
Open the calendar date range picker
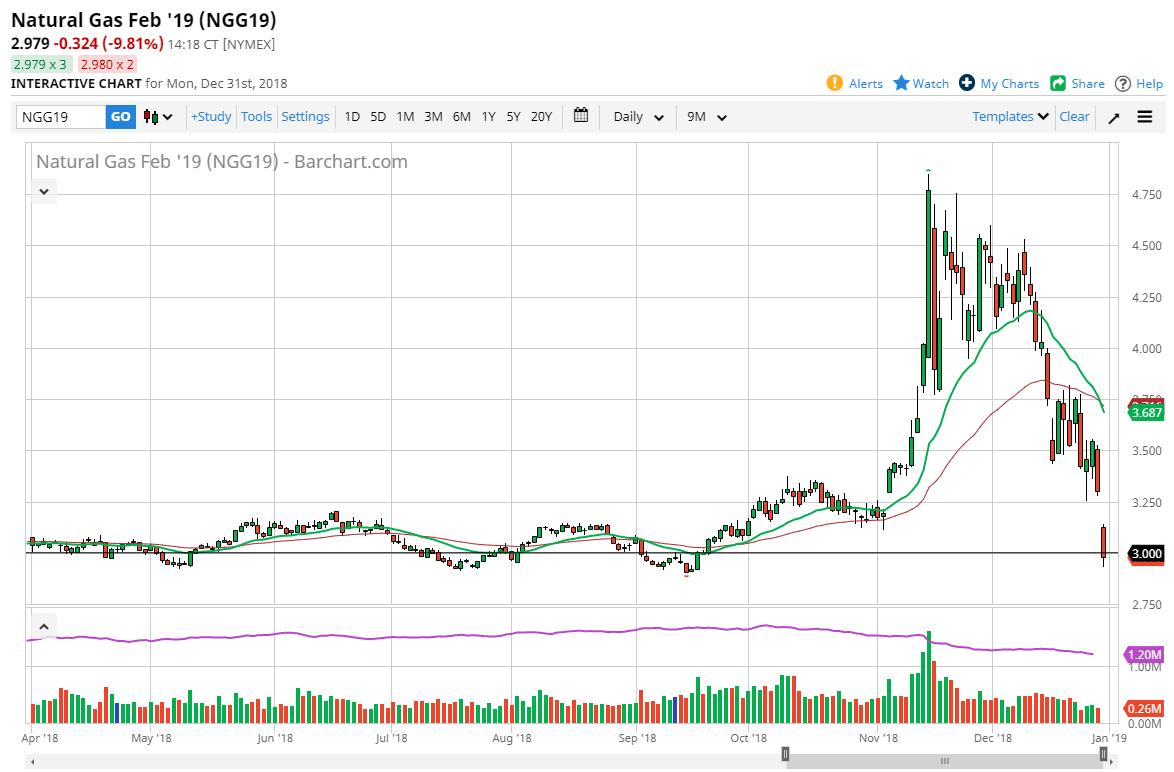click(581, 116)
